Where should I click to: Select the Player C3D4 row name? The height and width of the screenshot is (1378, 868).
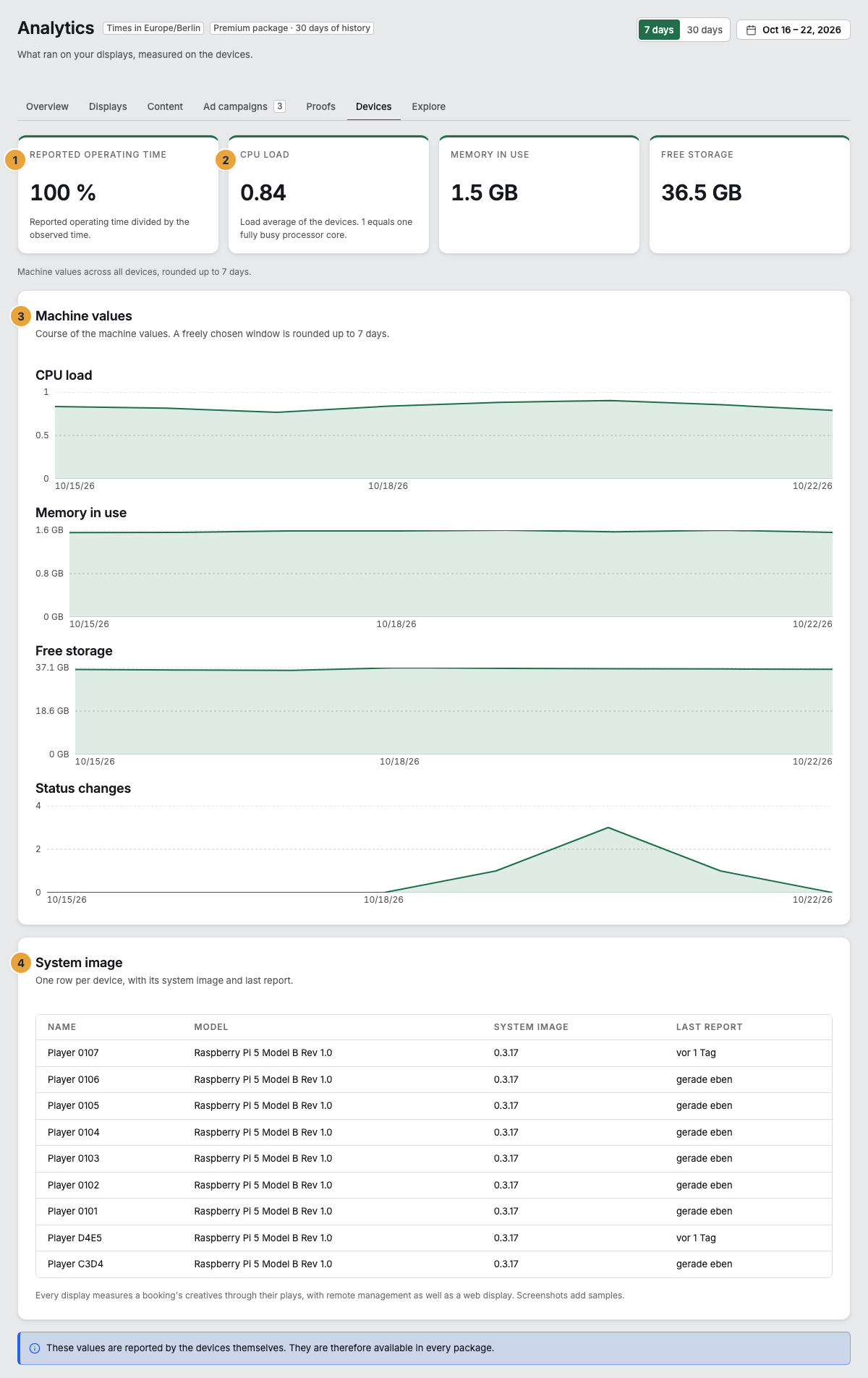point(75,1264)
